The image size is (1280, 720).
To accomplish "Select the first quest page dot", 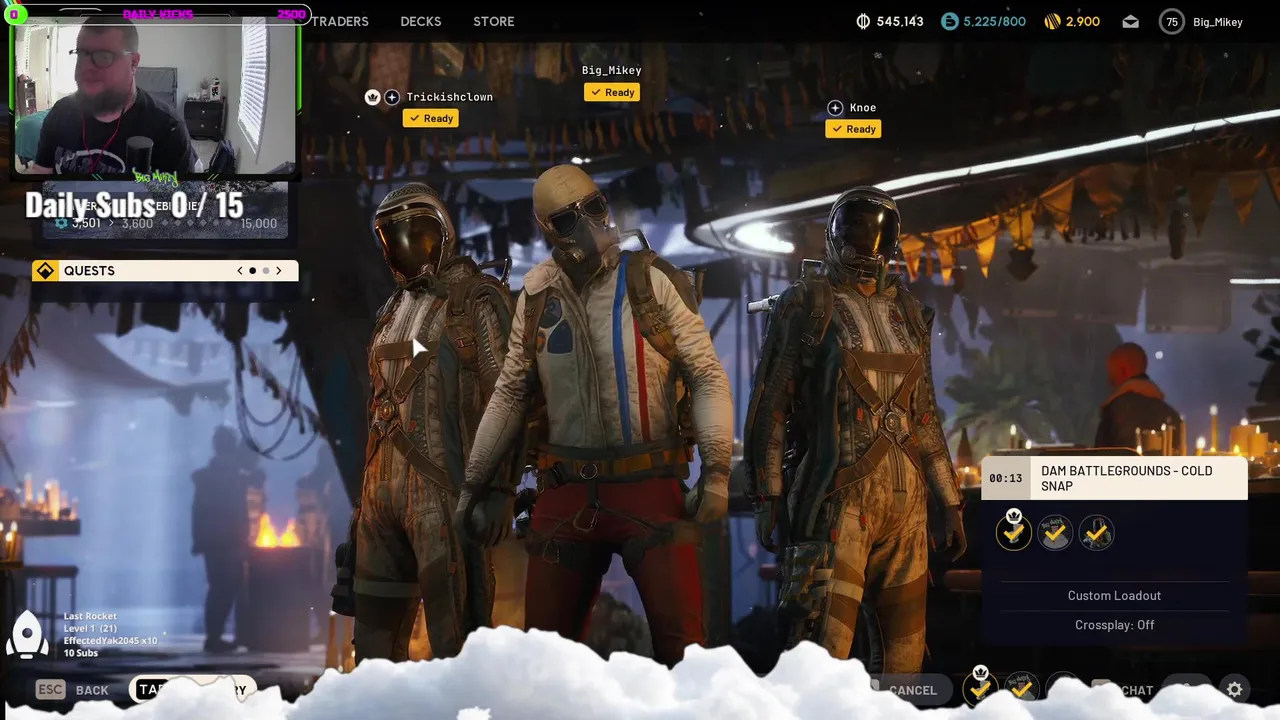I will [253, 271].
